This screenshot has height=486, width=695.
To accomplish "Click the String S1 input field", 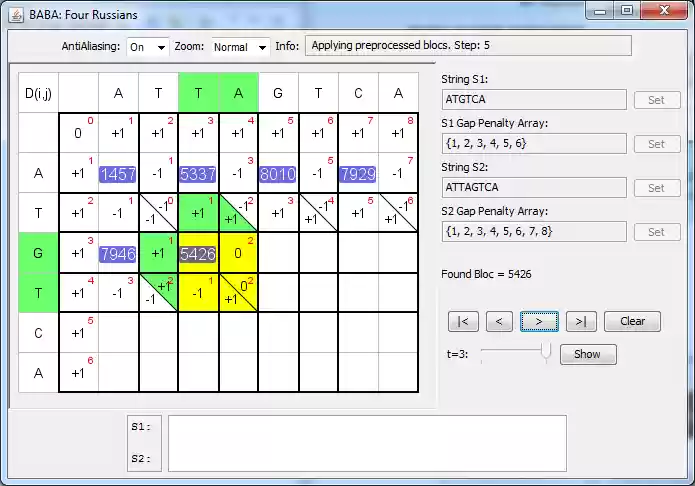I will point(534,99).
